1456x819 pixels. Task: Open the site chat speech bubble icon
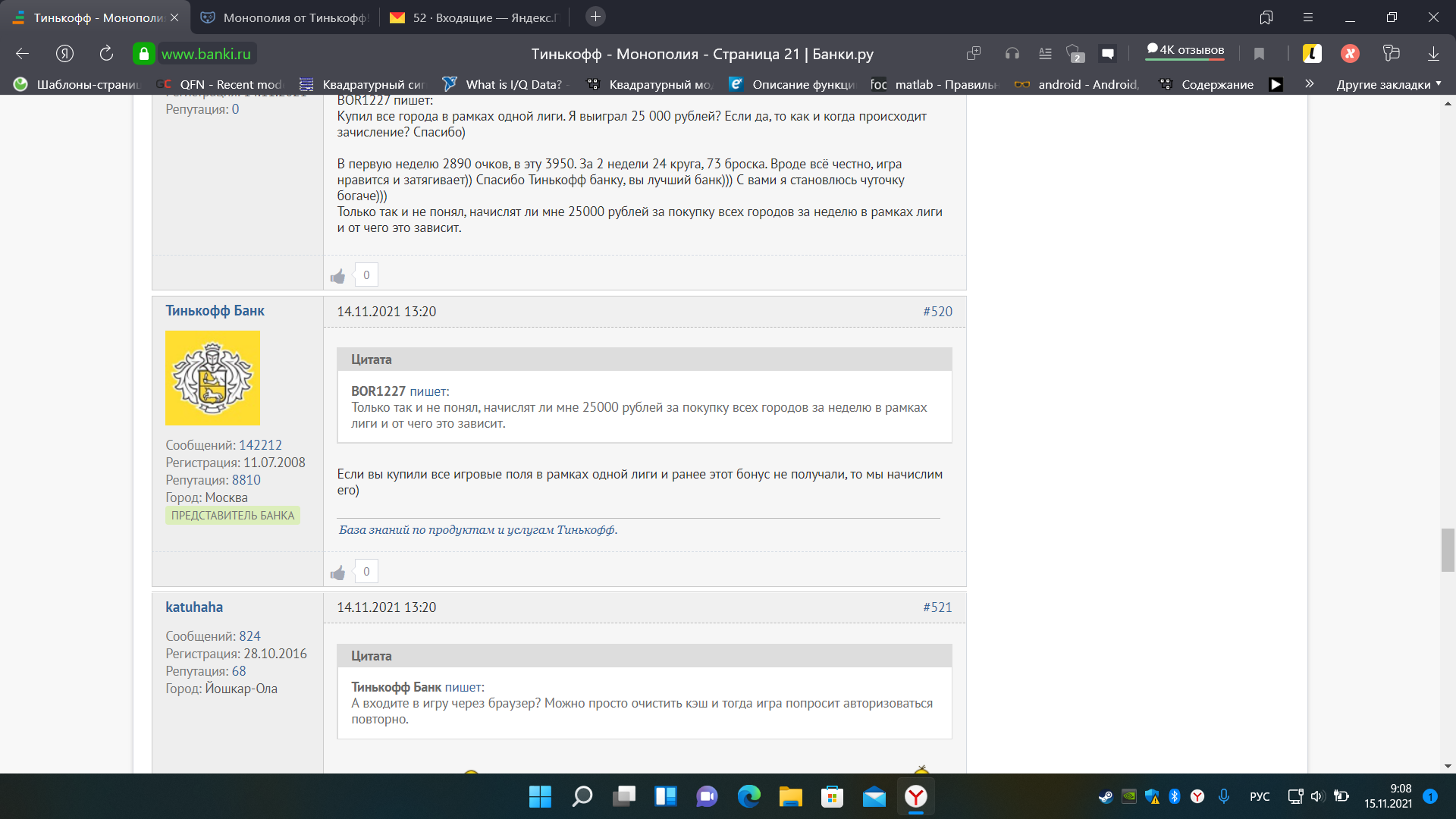tap(1108, 53)
